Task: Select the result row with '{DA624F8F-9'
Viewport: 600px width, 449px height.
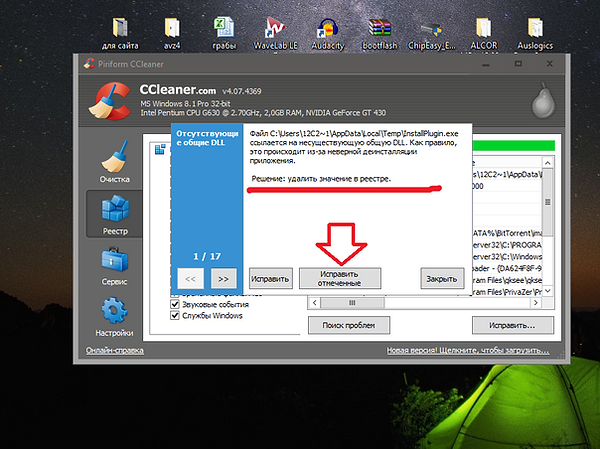Action: [507, 268]
